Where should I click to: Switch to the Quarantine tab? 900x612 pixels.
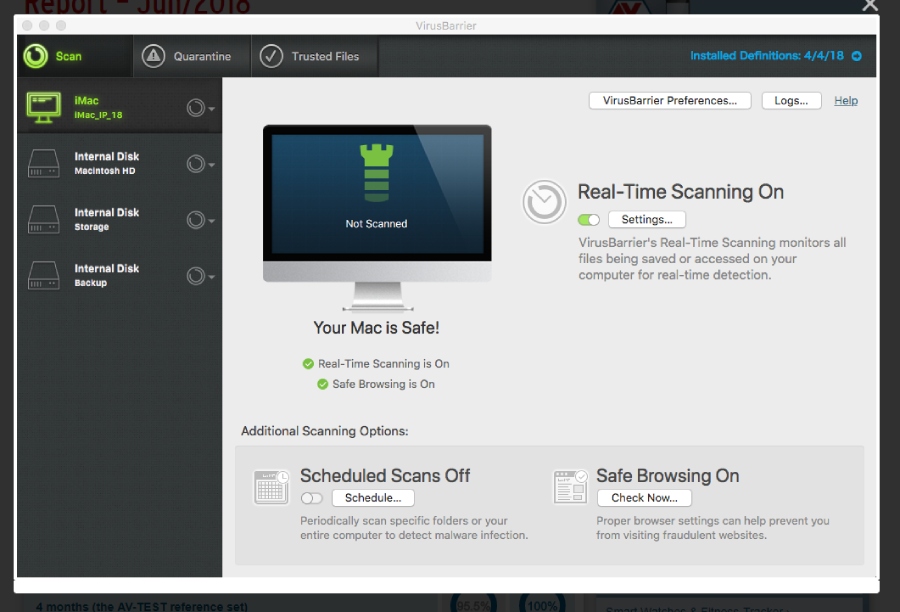[x=192, y=56]
